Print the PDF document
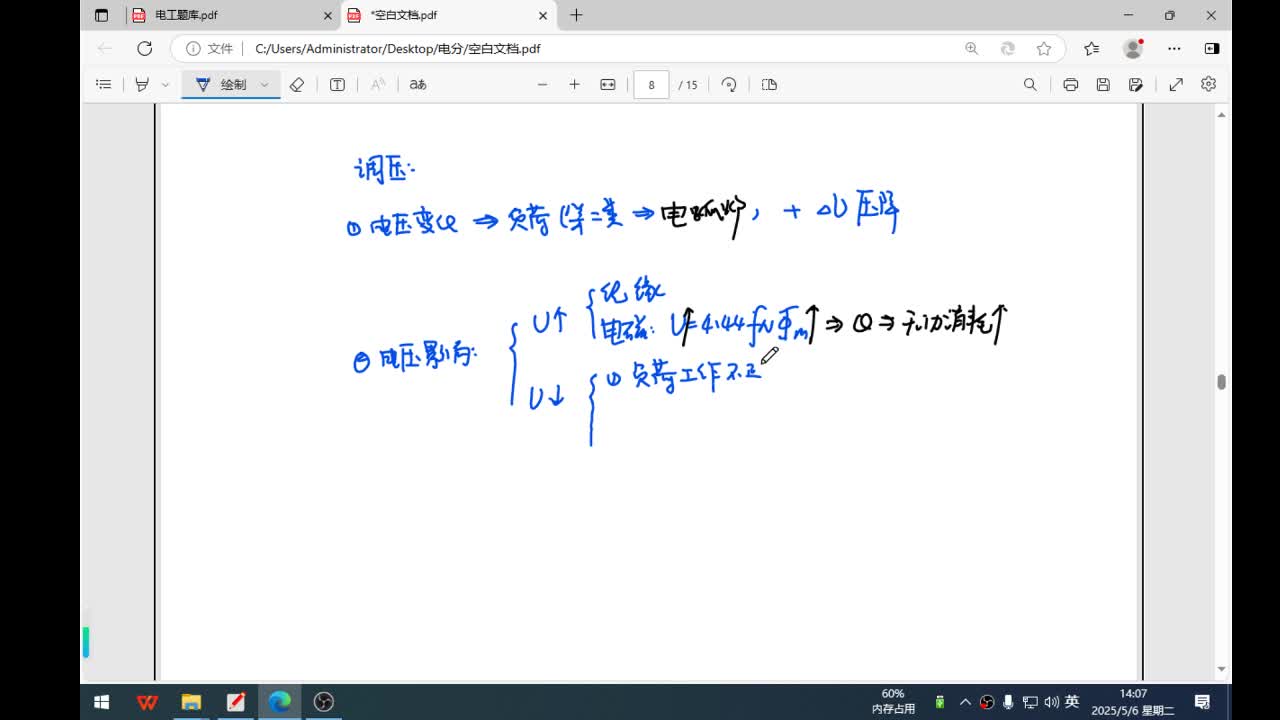This screenshot has height=720, width=1280. tap(1070, 84)
